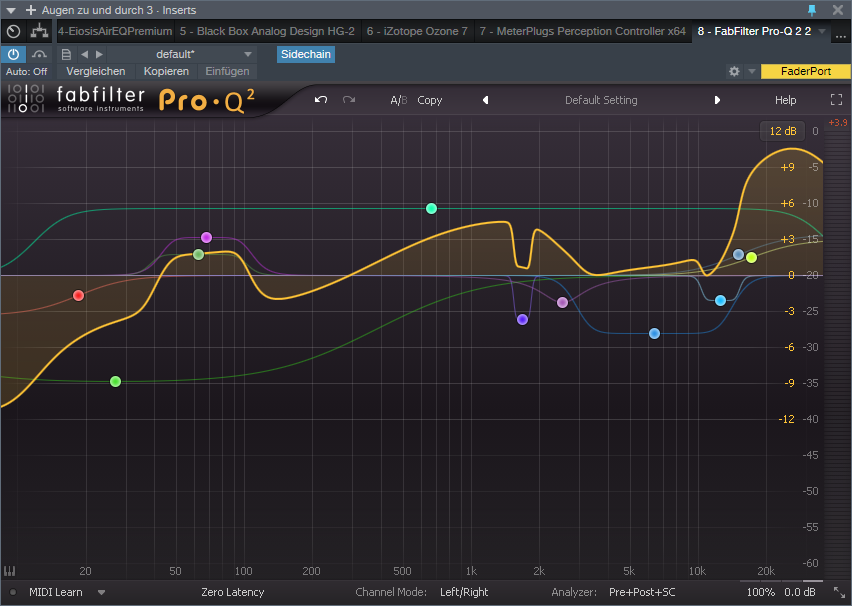The height and width of the screenshot is (606, 852).
Task: Go to next preset with right arrow
Action: (99, 54)
